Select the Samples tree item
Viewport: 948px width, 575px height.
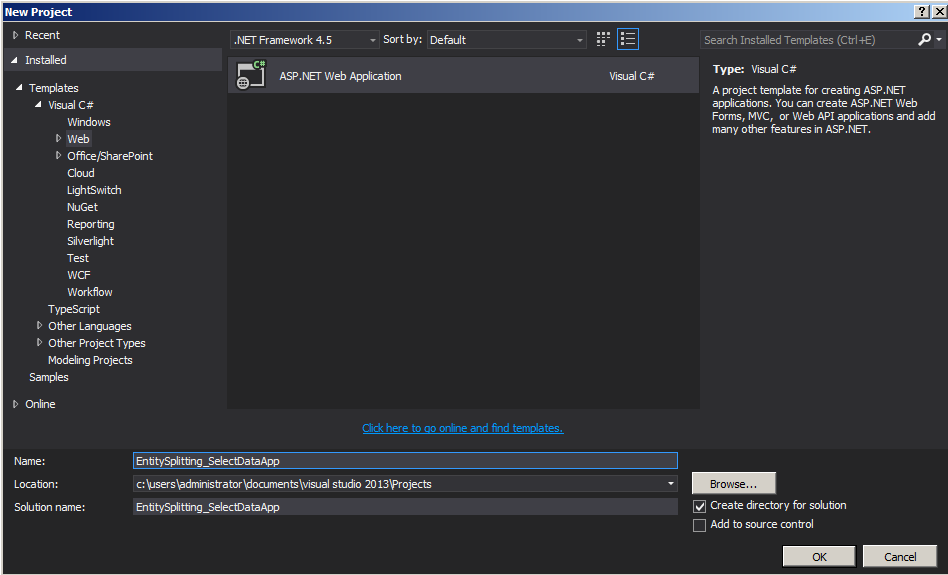click(49, 377)
